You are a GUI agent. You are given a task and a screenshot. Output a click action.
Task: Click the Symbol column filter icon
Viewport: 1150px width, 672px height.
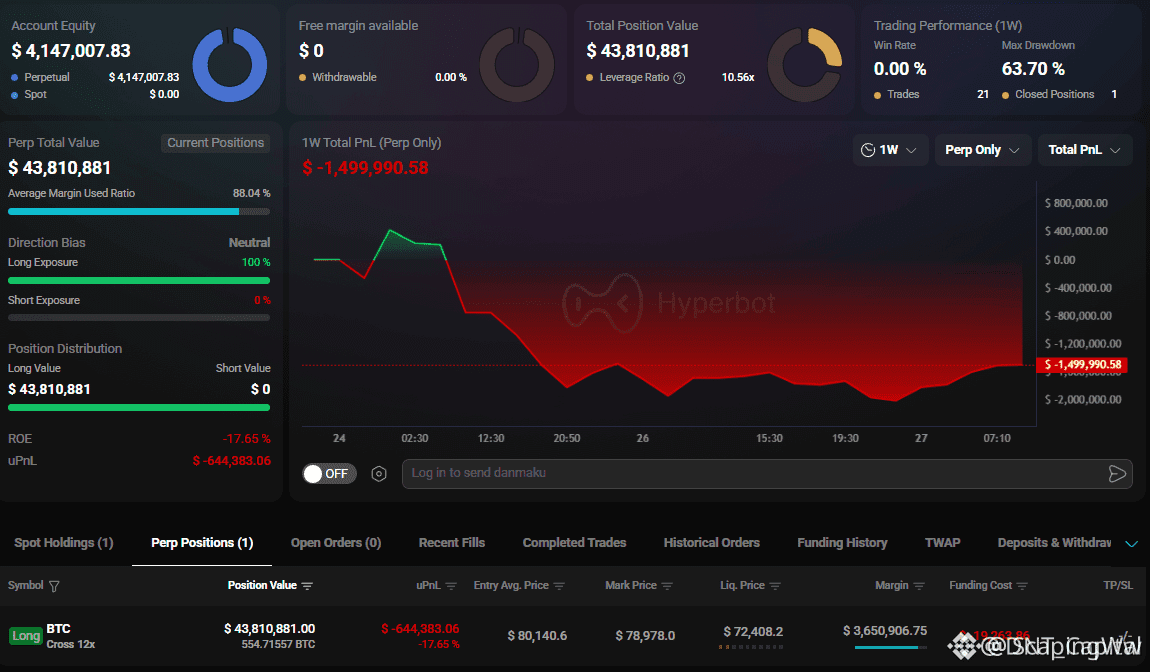(54, 586)
